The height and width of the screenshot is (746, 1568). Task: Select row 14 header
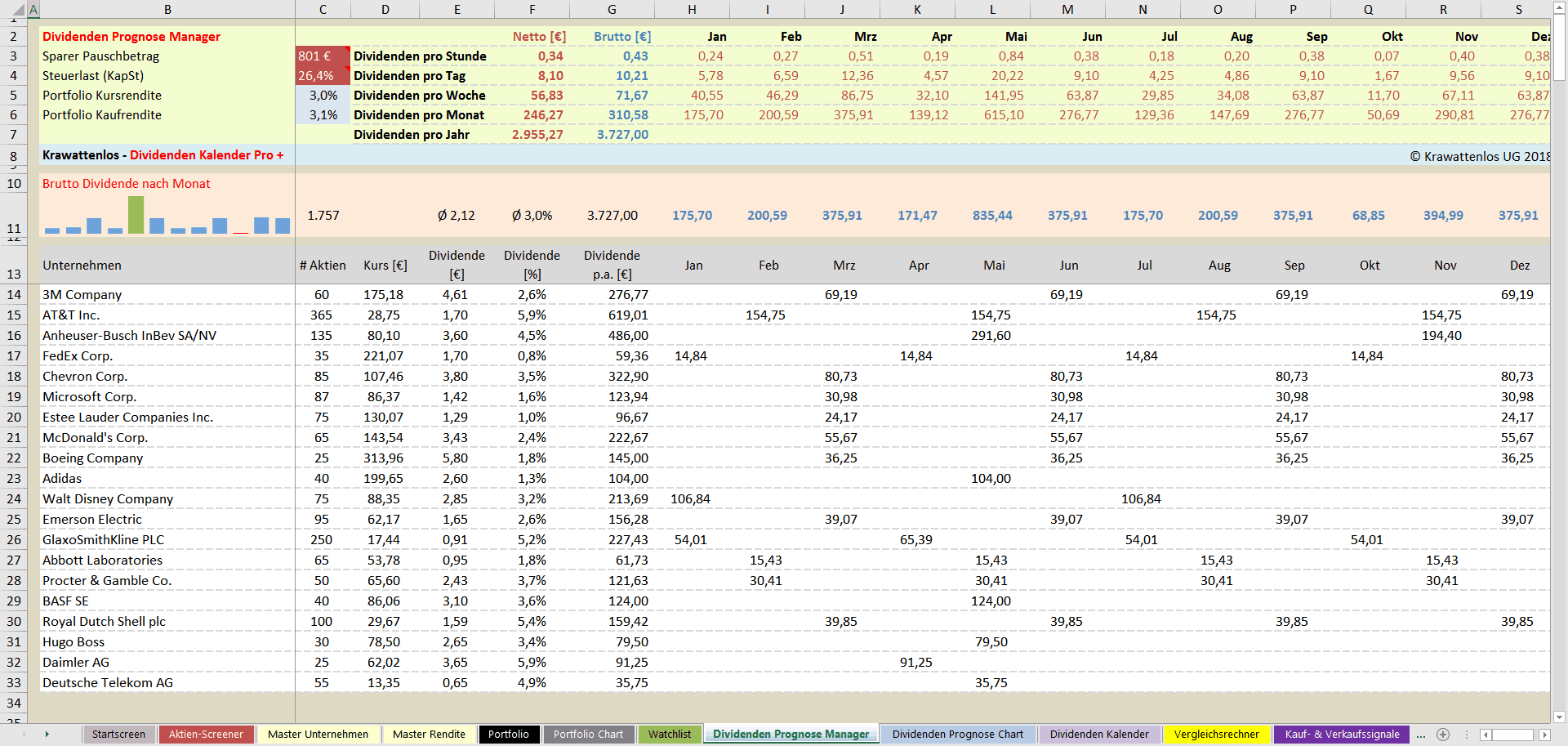pos(14,295)
